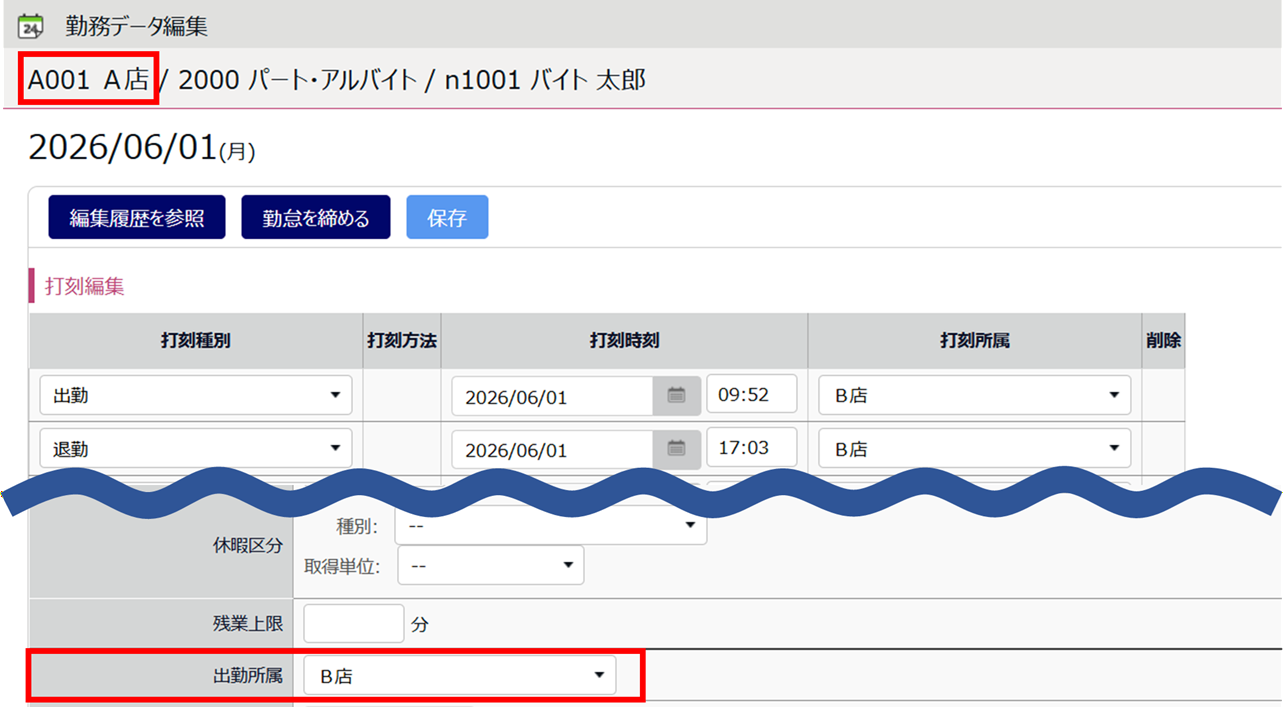Click the 保存 button
1283x707 pixels.
447,217
